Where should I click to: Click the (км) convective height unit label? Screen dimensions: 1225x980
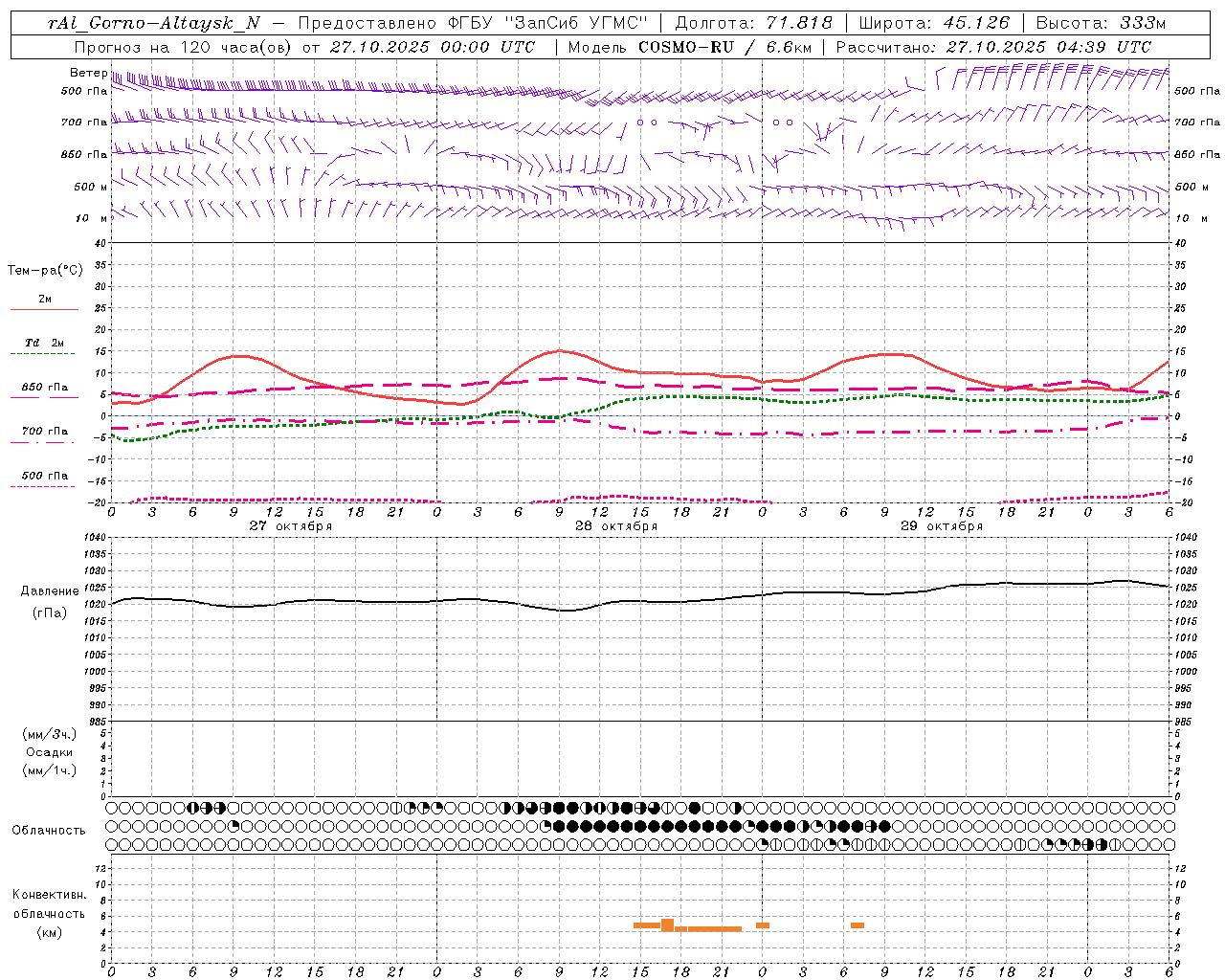(50, 931)
